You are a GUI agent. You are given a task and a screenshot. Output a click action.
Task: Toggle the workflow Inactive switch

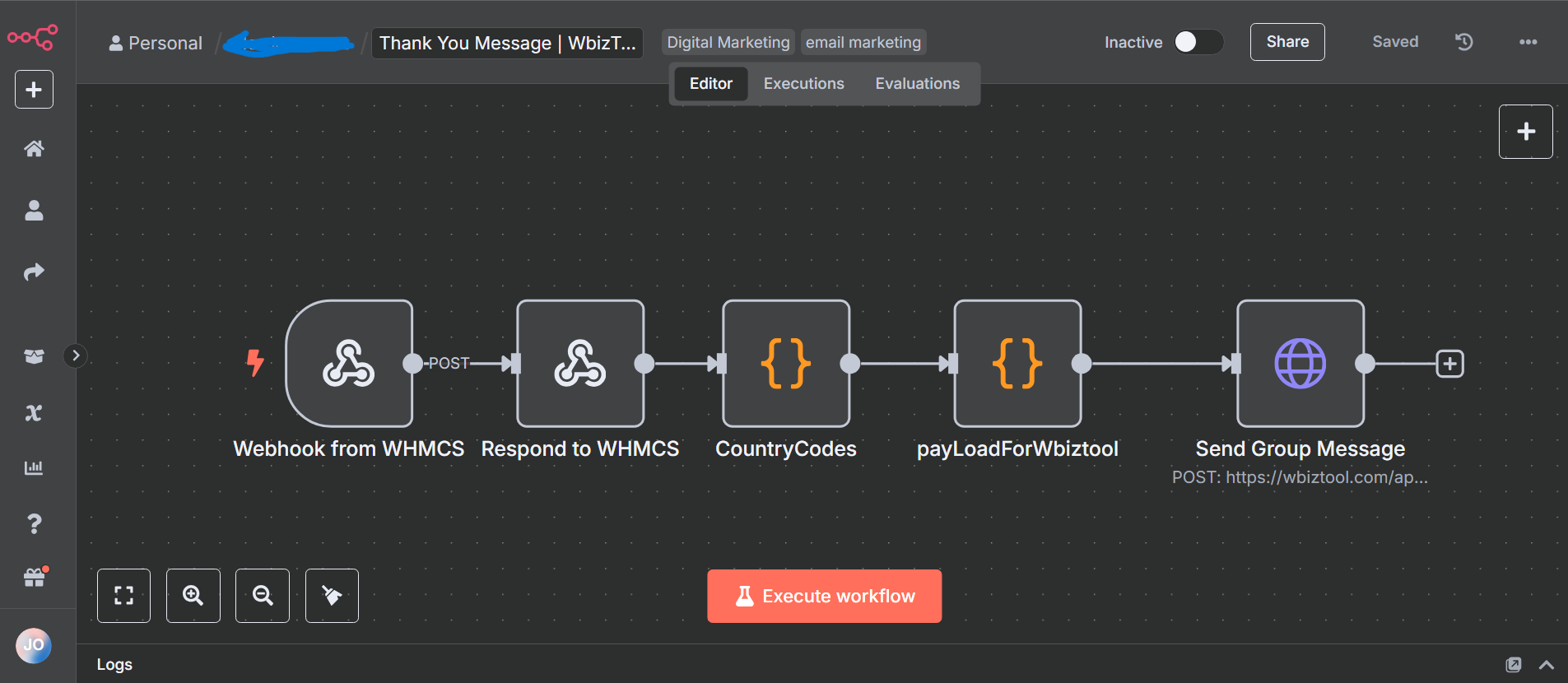1198,42
